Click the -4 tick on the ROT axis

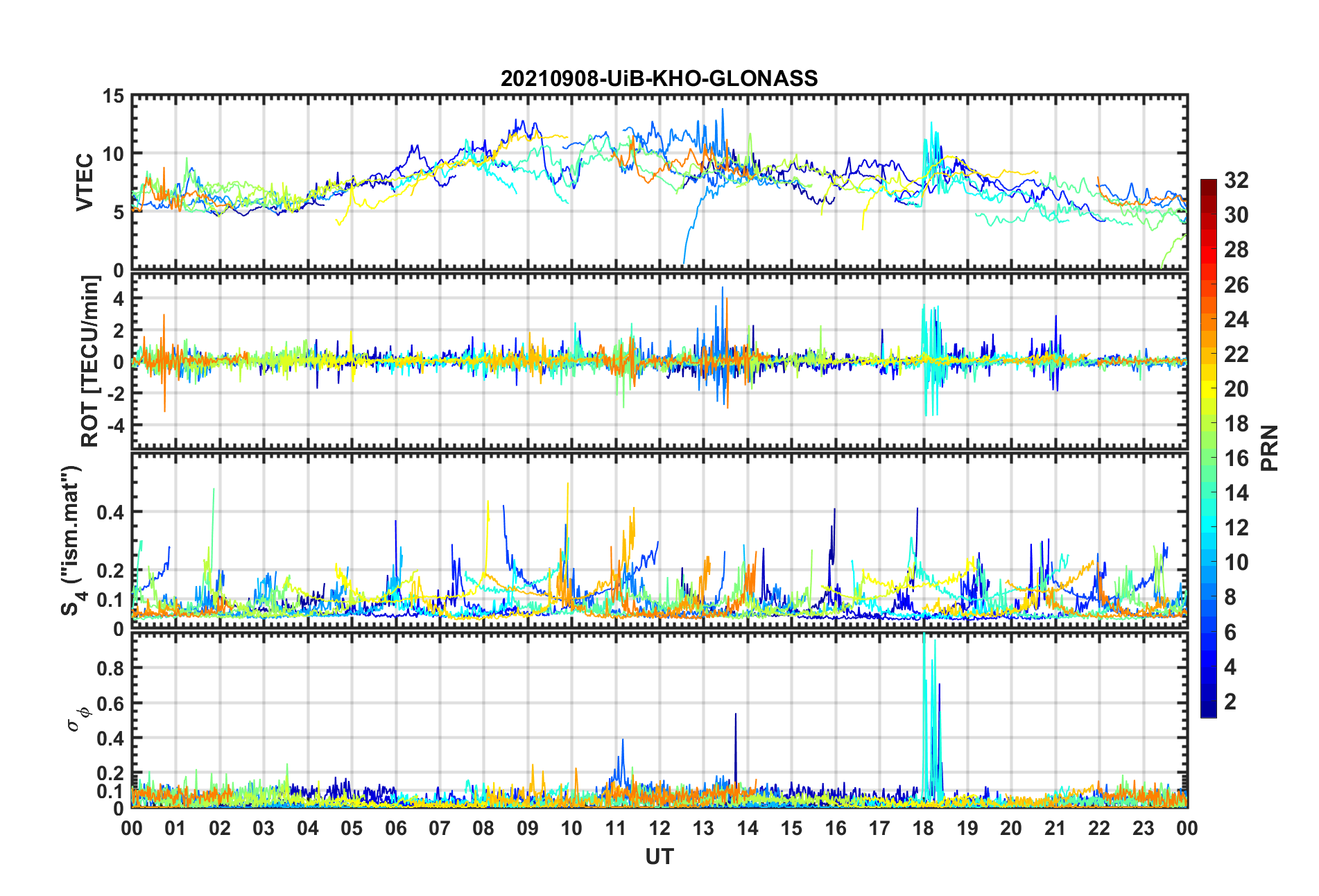pos(114,424)
